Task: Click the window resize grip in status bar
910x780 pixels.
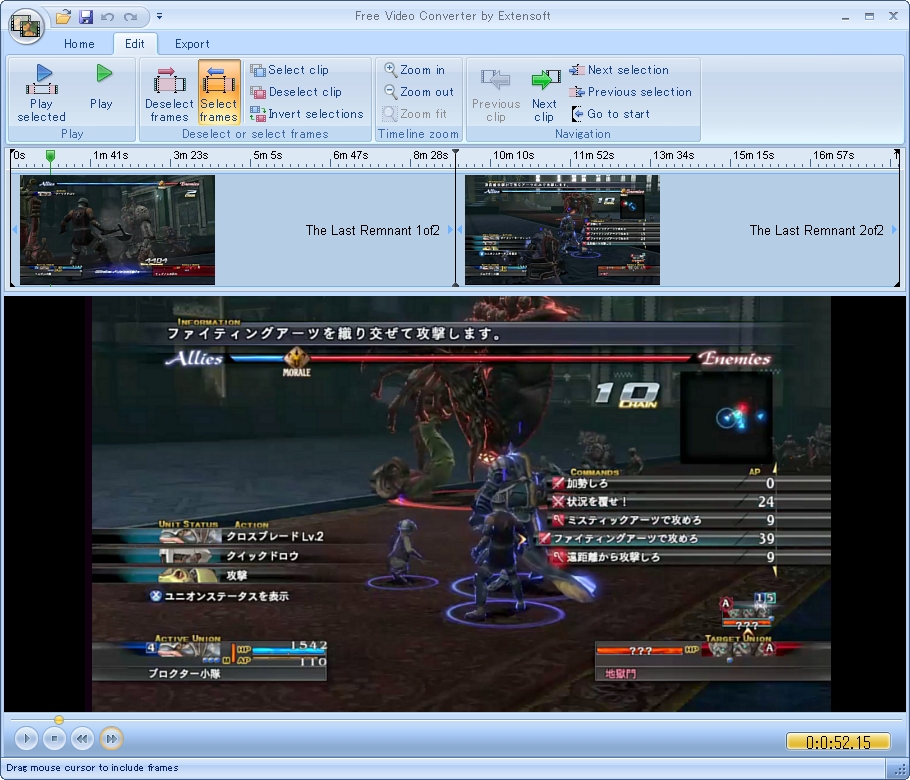Action: 898,768
